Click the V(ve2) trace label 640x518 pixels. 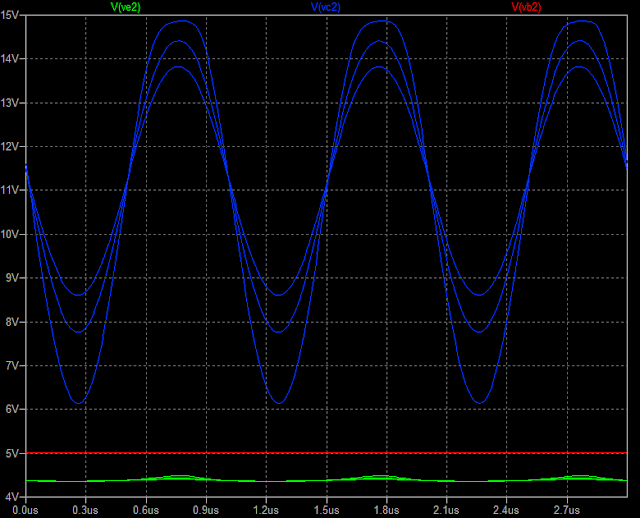click(x=126, y=7)
